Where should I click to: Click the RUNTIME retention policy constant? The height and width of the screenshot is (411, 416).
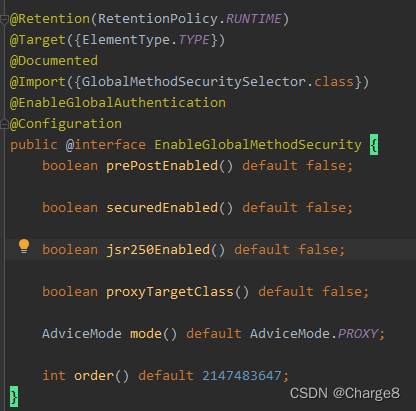[254, 19]
